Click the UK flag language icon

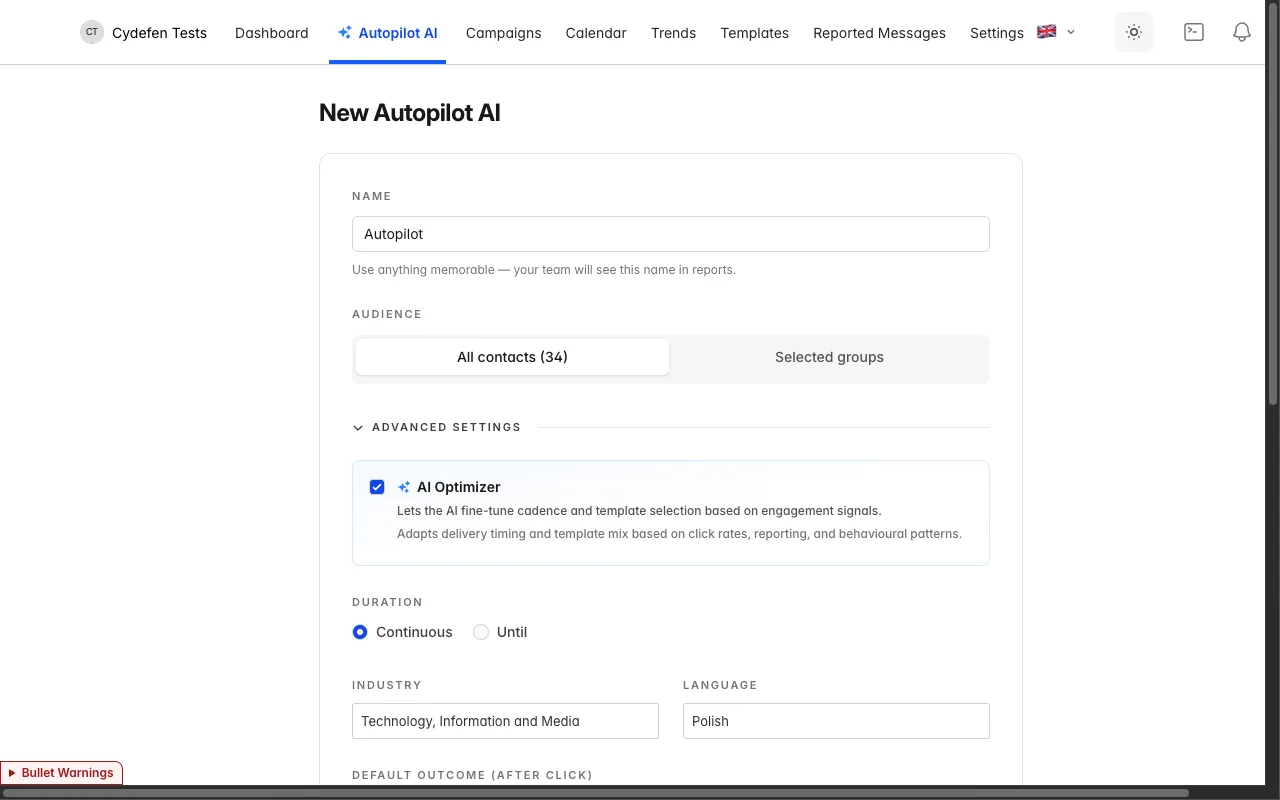[1046, 31]
